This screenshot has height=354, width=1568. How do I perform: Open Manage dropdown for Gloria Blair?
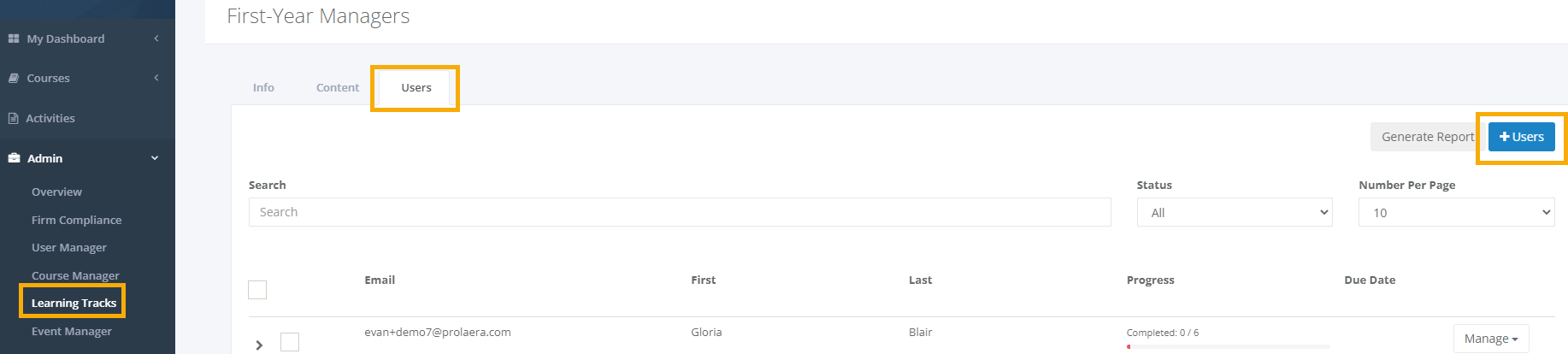(x=1491, y=339)
